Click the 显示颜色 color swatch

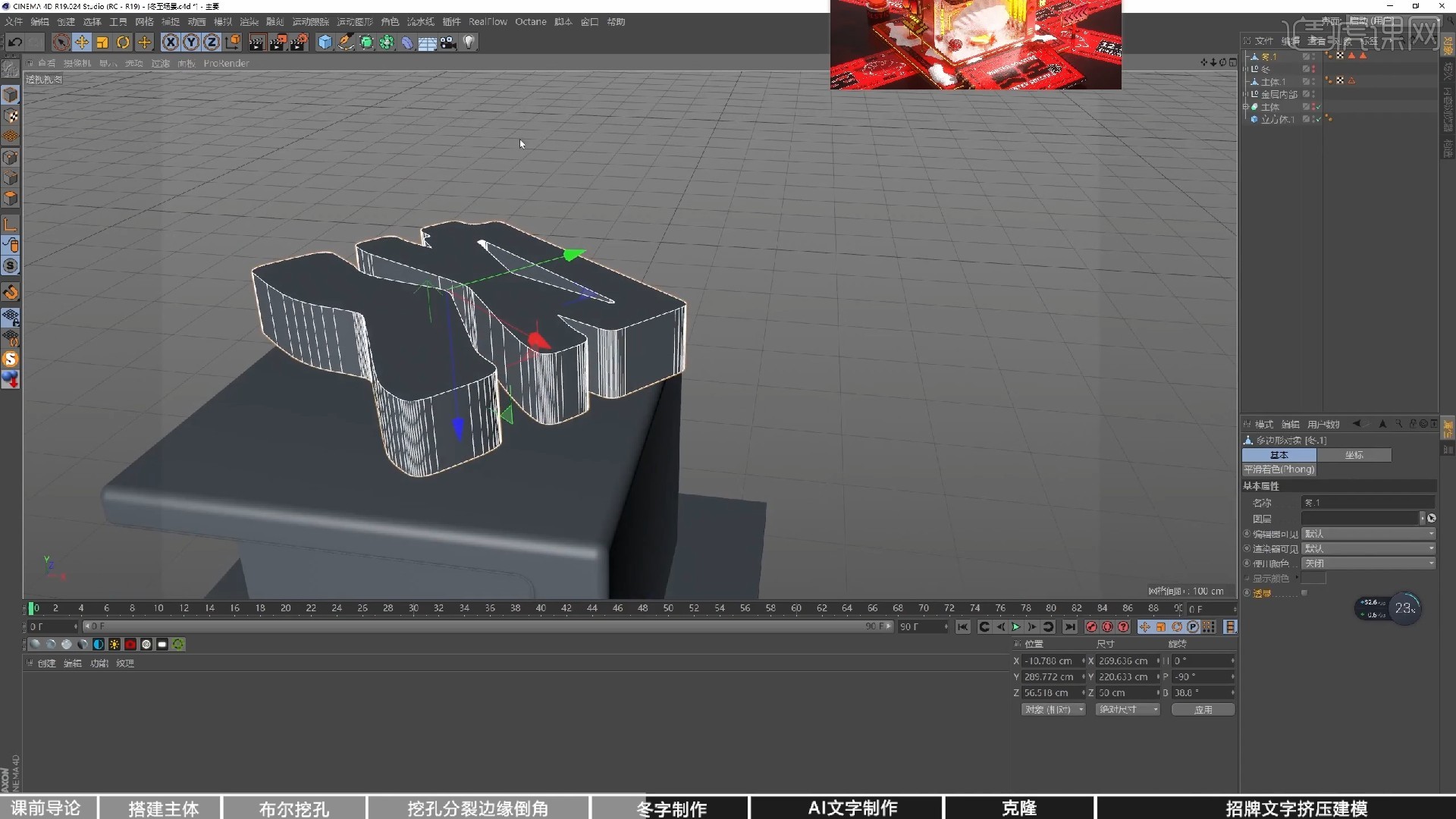pyautogui.click(x=1313, y=579)
